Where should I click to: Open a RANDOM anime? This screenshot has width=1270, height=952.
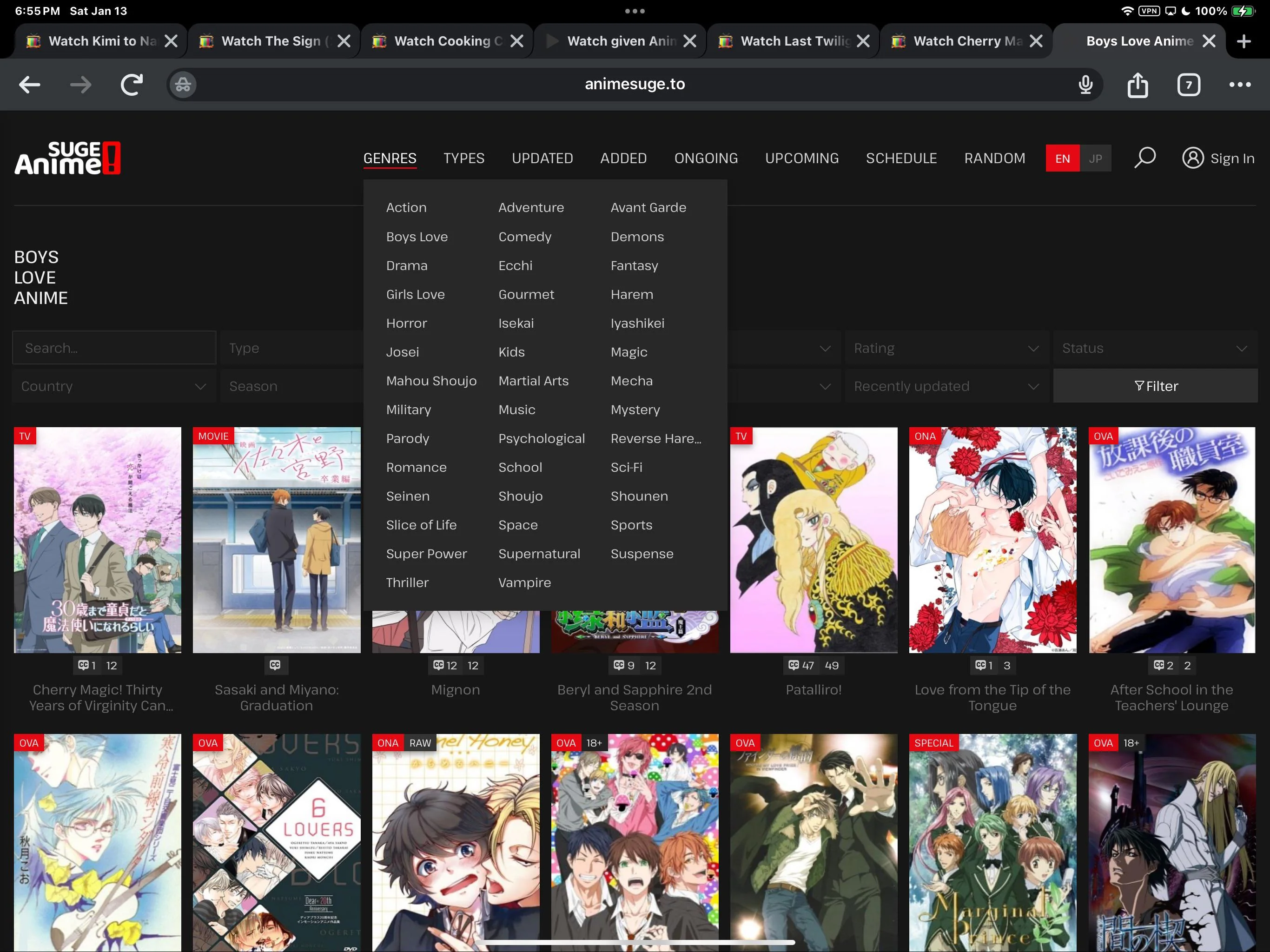pyautogui.click(x=994, y=158)
